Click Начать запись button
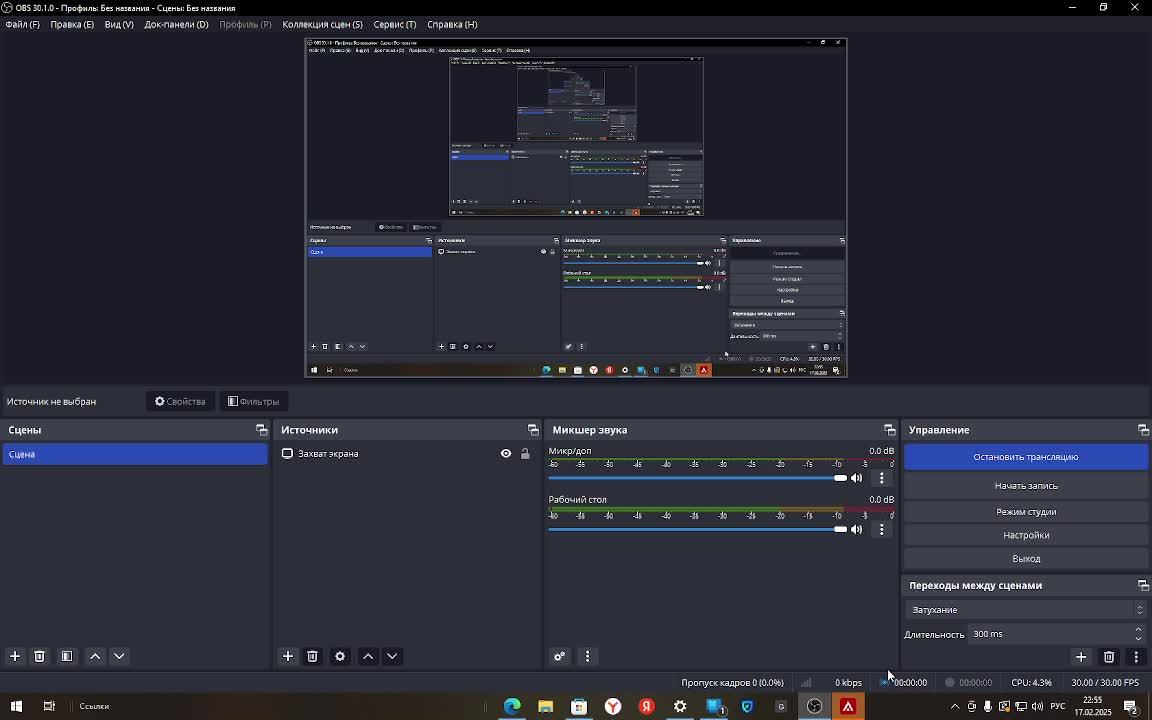The height and width of the screenshot is (720, 1152). pos(1026,486)
